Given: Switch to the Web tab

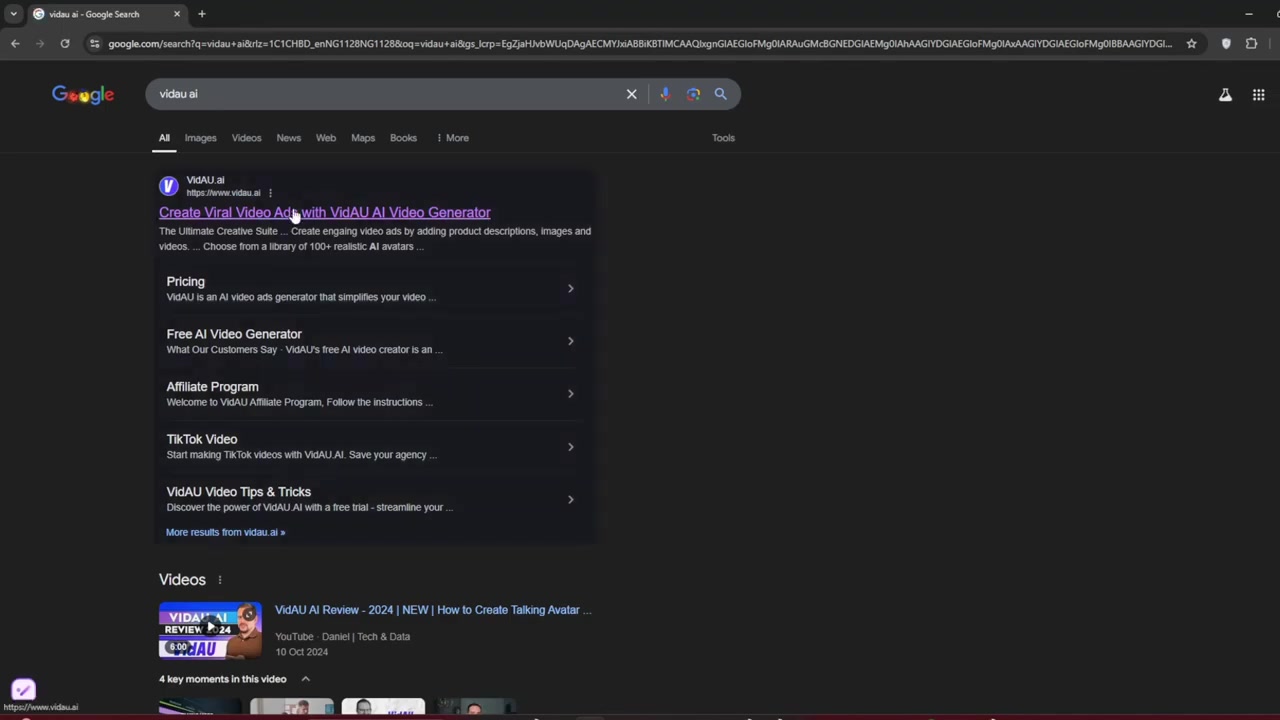Looking at the screenshot, I should pyautogui.click(x=326, y=138).
